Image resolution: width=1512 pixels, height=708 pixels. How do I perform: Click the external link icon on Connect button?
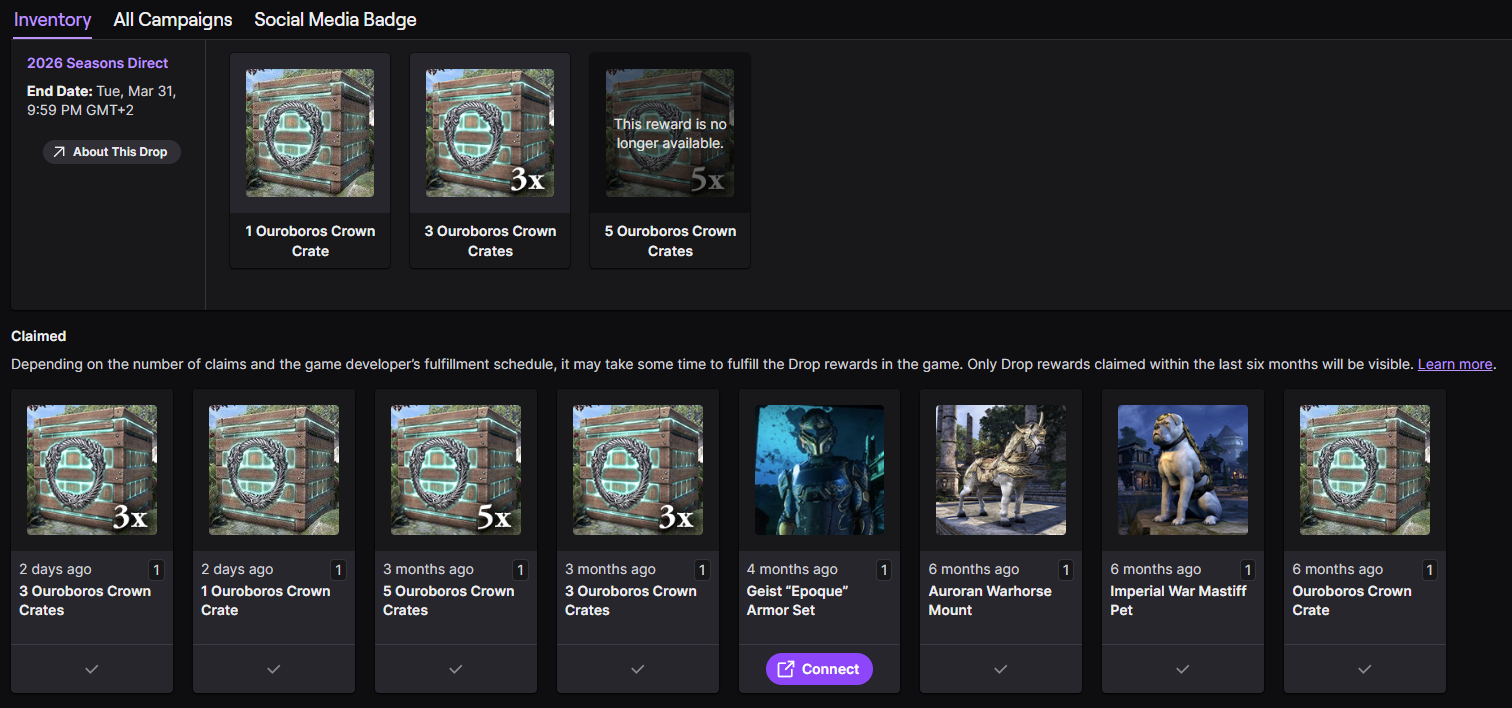786,669
